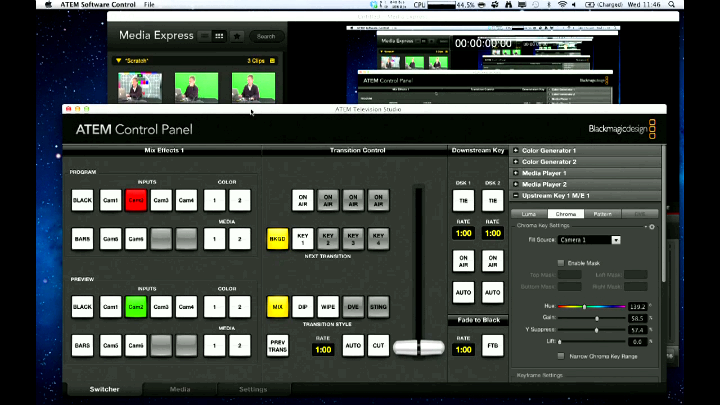Select Cam1 on the Program bus
The image size is (720, 405).
[110, 200]
